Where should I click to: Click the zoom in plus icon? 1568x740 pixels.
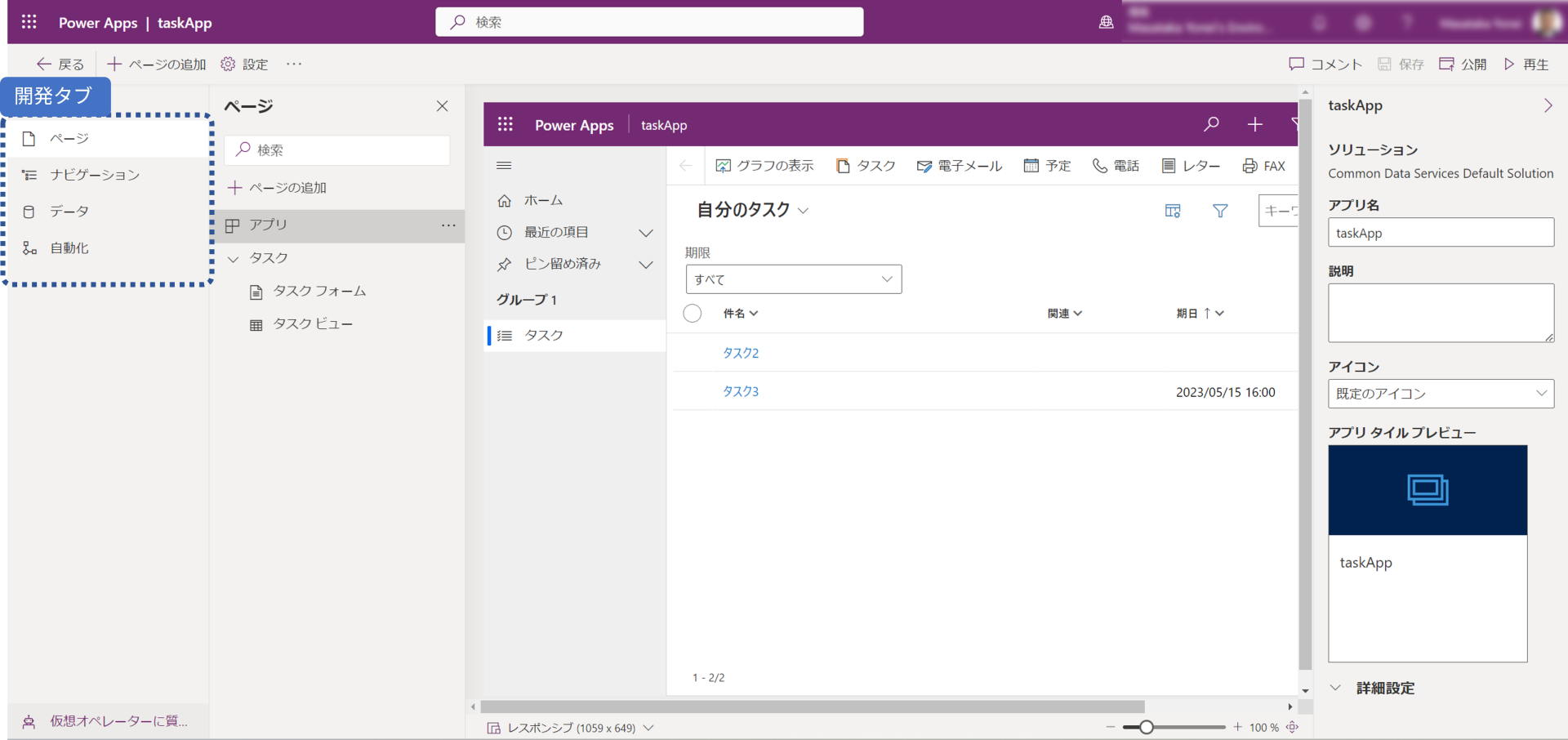click(x=1237, y=727)
